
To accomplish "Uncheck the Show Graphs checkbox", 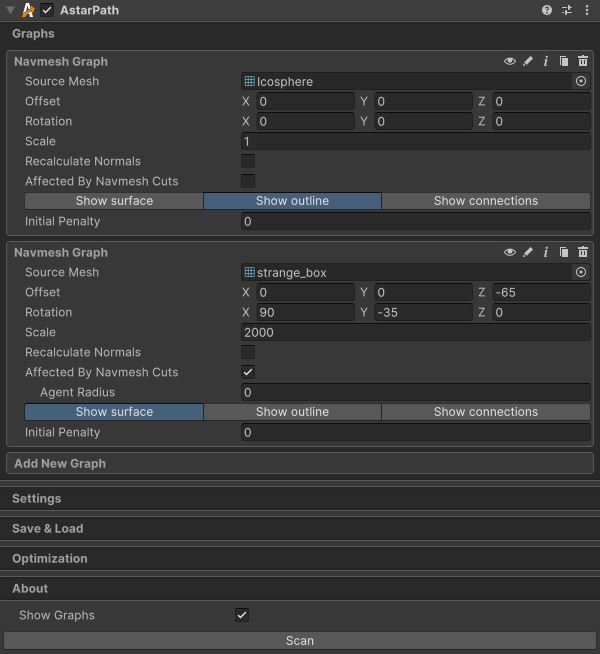I will tap(242, 615).
